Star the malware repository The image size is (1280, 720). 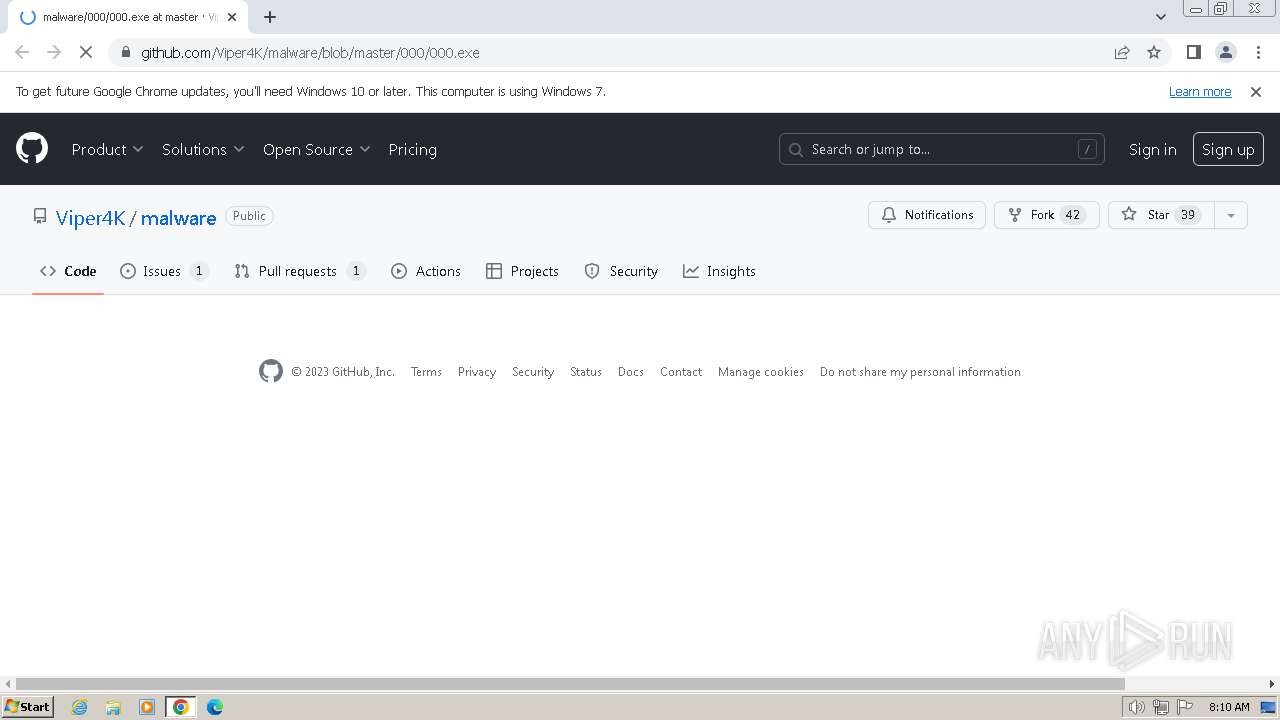click(1160, 215)
